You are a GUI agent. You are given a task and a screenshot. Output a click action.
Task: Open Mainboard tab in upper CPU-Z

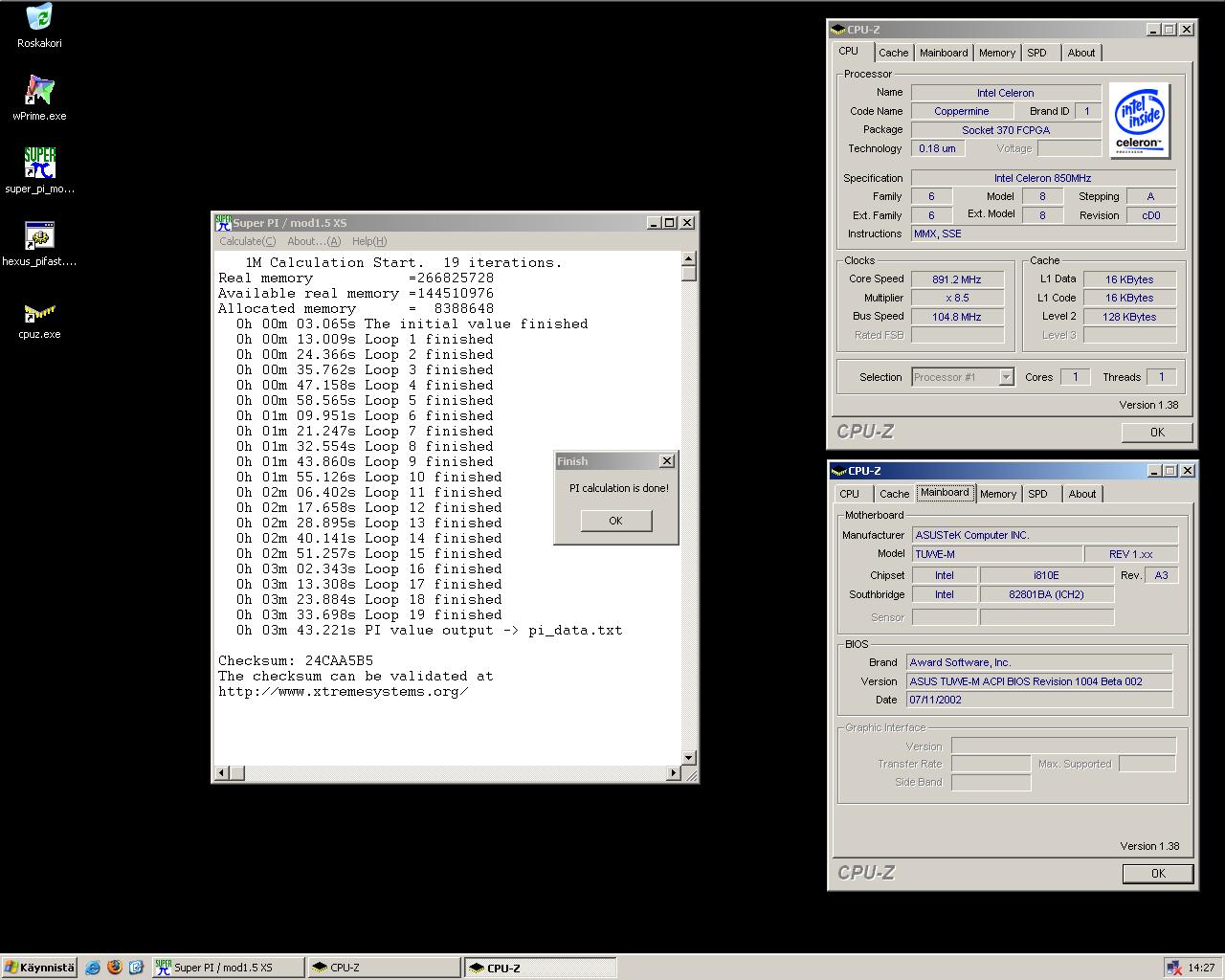[944, 54]
